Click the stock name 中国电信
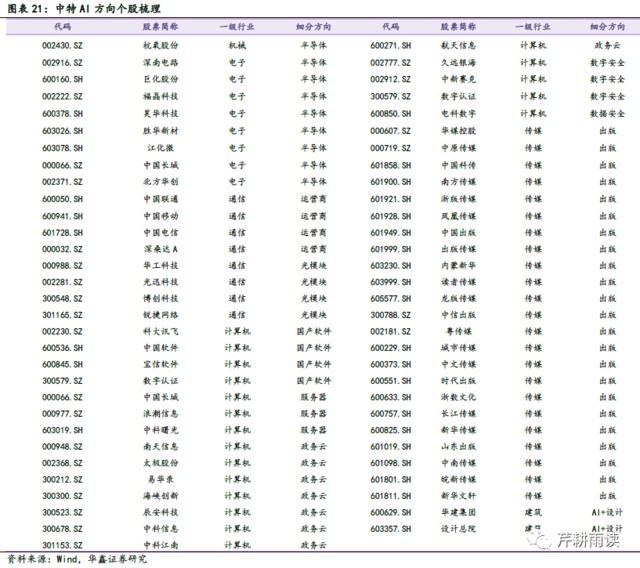The height and width of the screenshot is (568, 640). (161, 233)
